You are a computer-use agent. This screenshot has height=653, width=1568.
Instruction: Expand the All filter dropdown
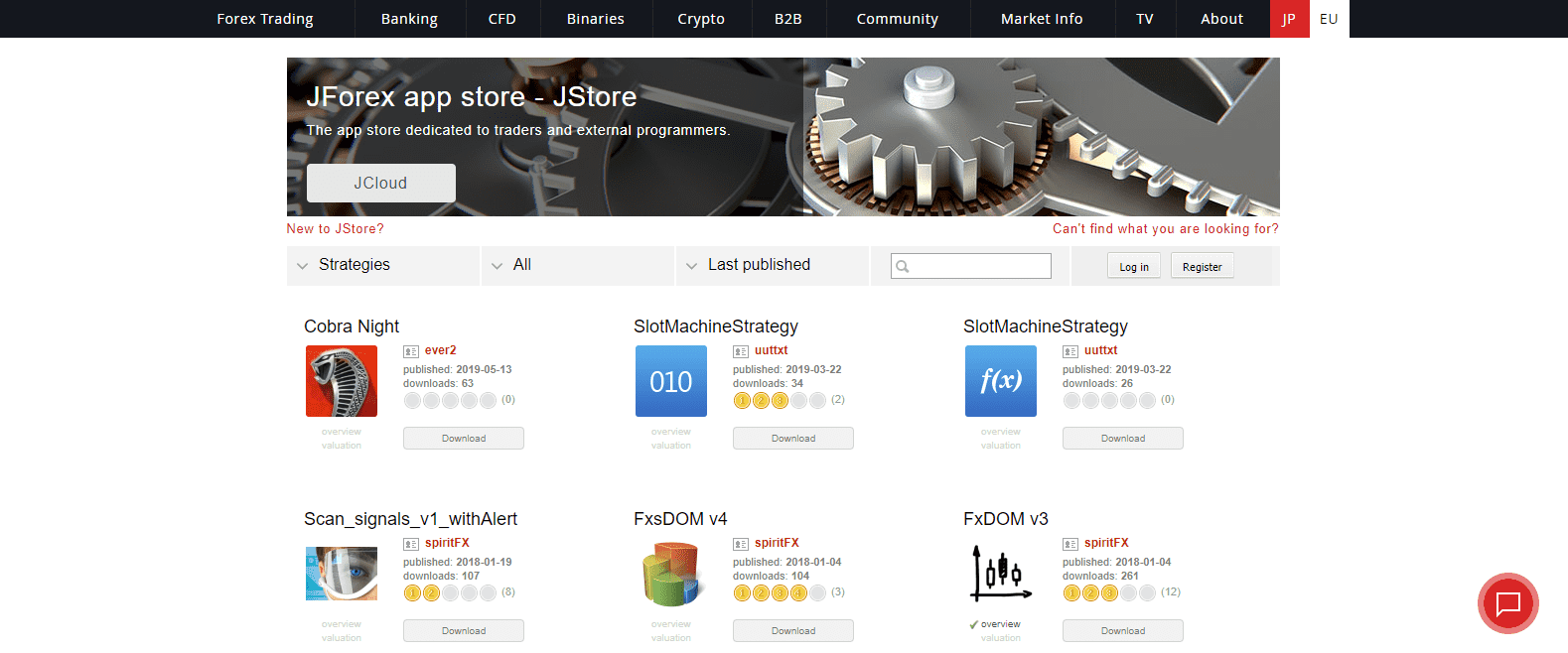click(578, 265)
